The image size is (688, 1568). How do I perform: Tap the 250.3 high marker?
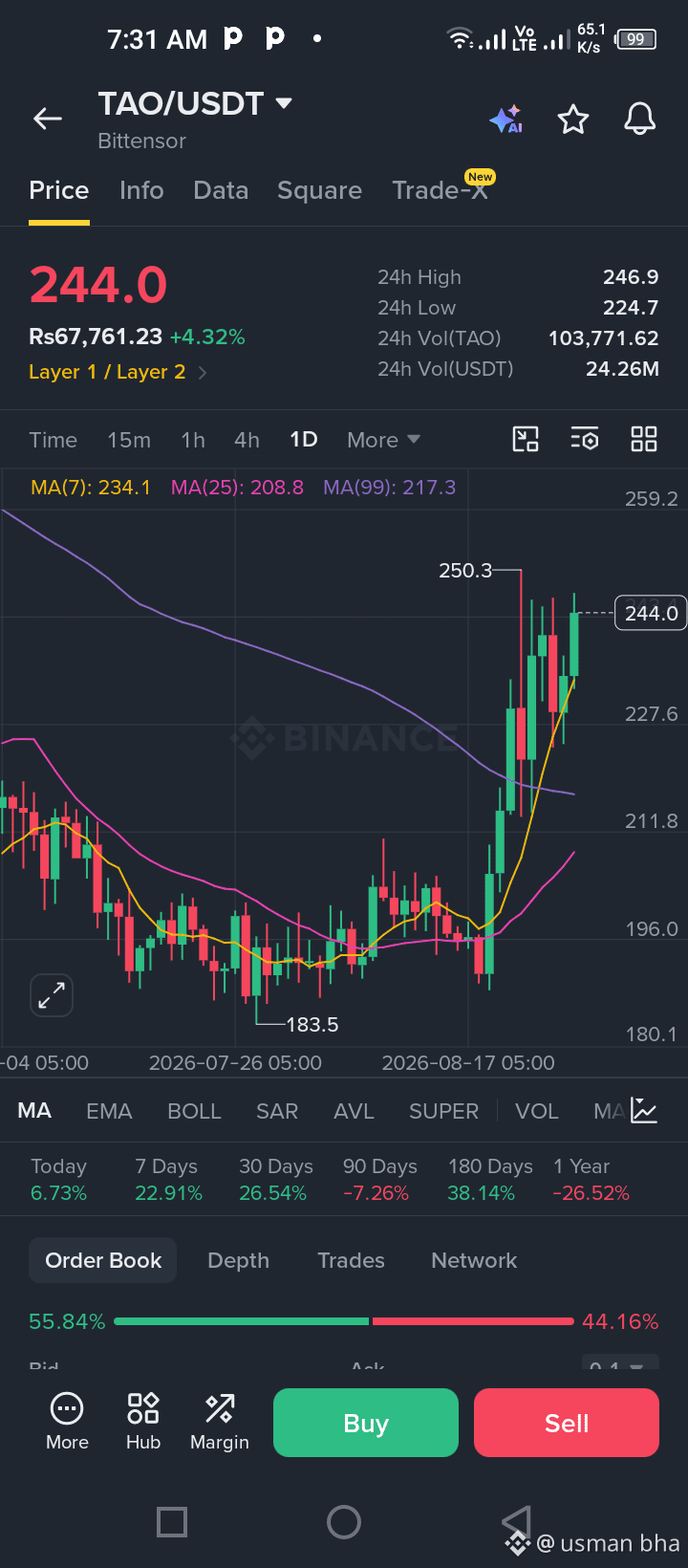click(x=465, y=571)
